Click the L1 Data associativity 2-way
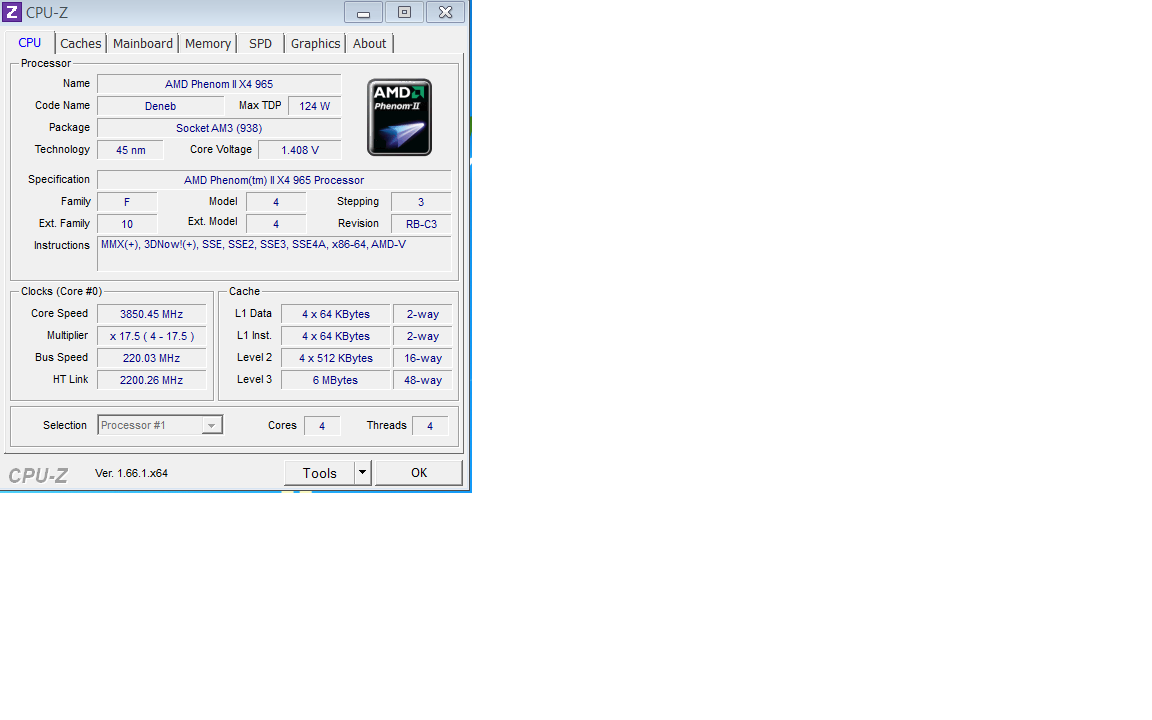 point(422,314)
